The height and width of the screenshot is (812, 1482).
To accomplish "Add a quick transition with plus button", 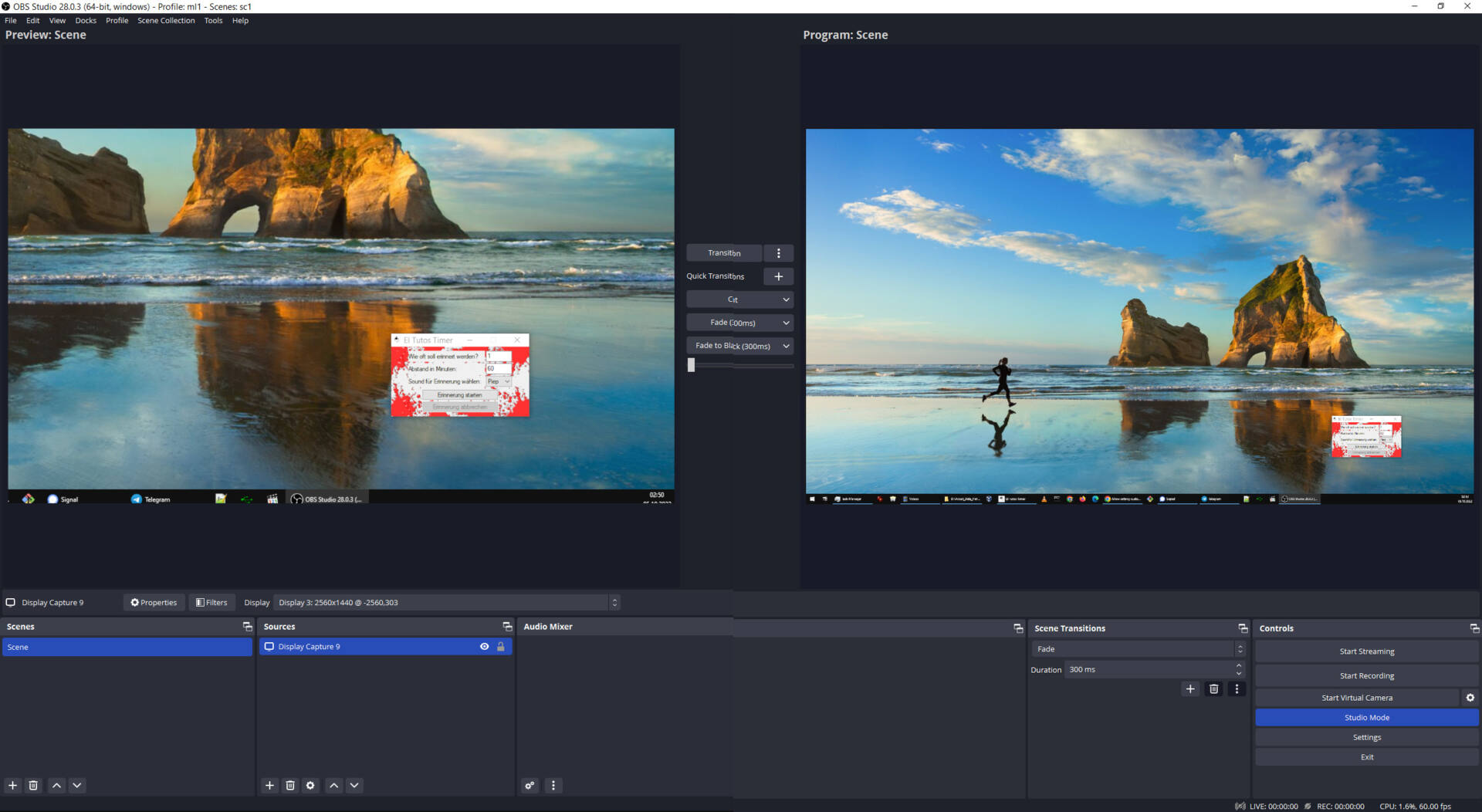I will tap(778, 276).
